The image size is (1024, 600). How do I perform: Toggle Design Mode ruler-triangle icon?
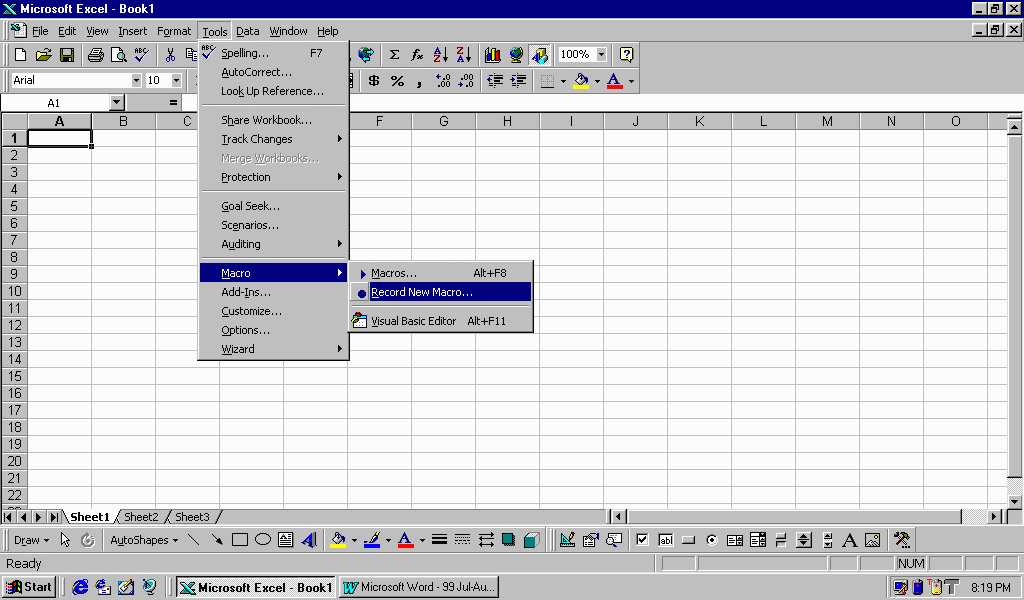point(568,540)
